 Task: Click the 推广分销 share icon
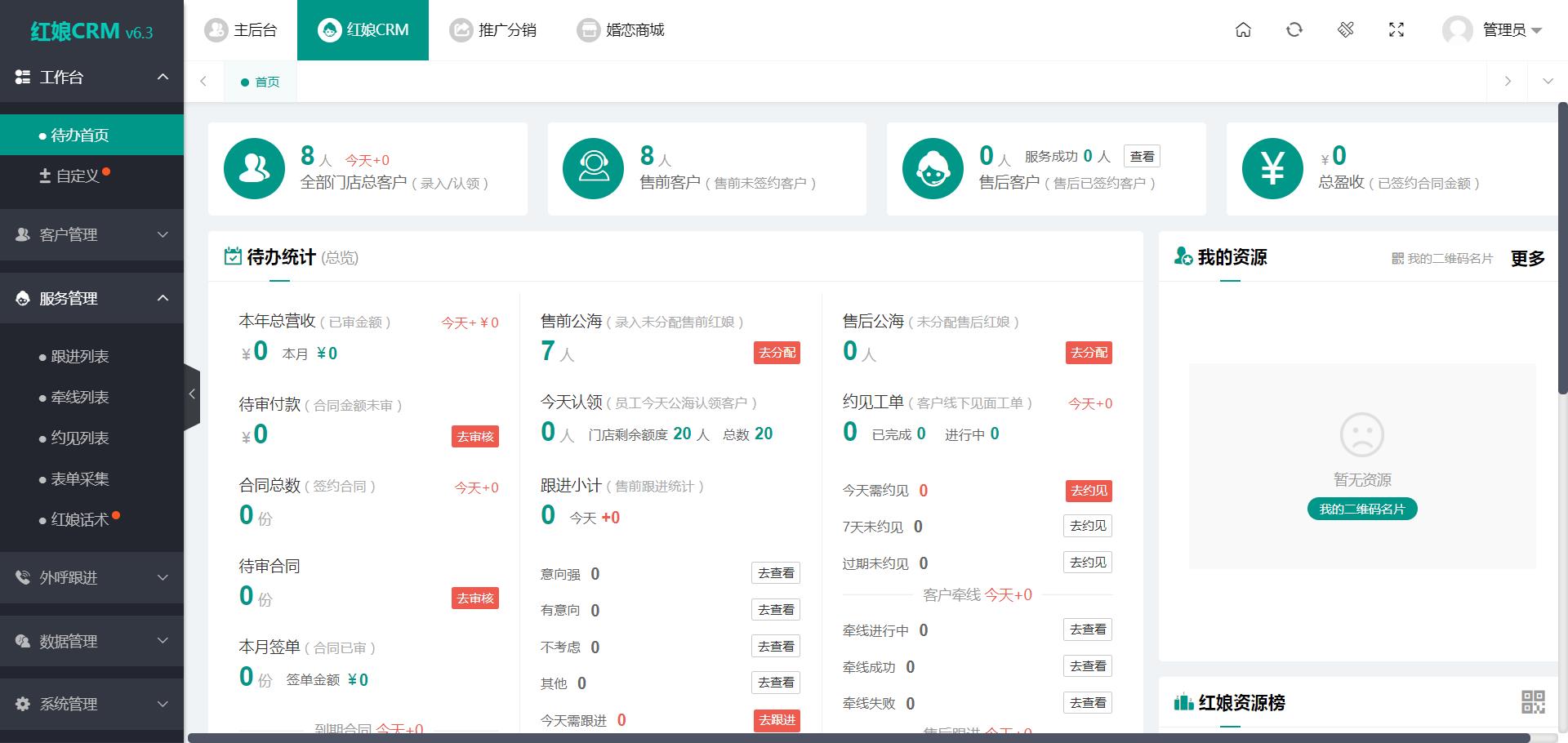point(461,30)
